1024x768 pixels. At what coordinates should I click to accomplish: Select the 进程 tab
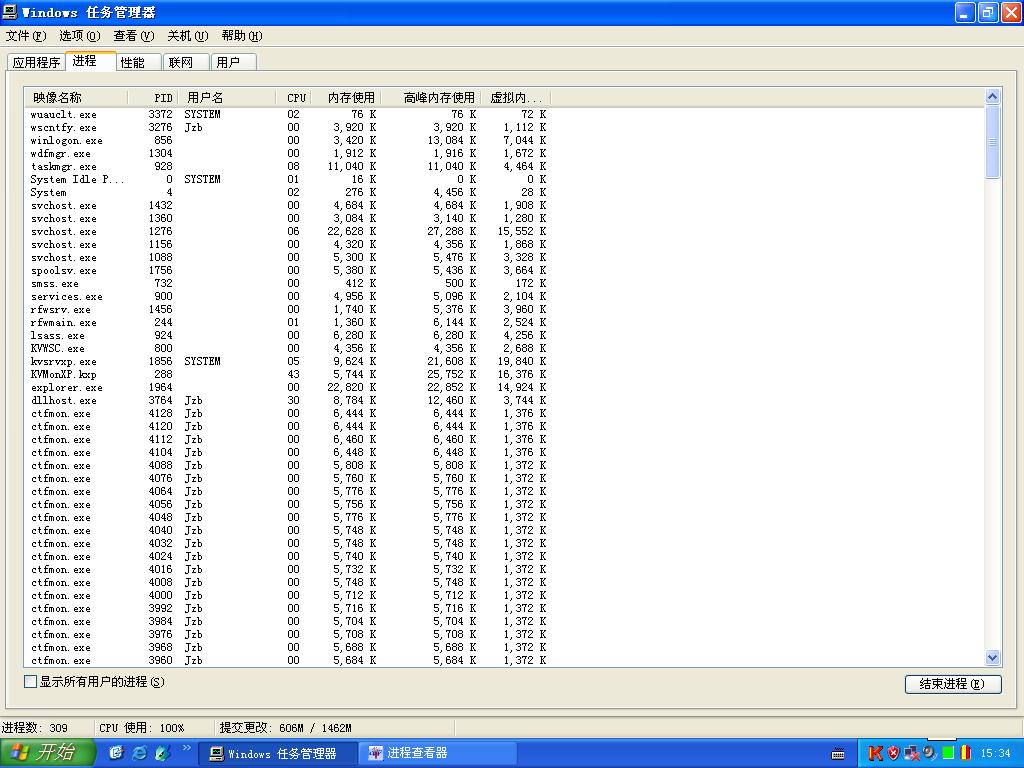[90, 61]
